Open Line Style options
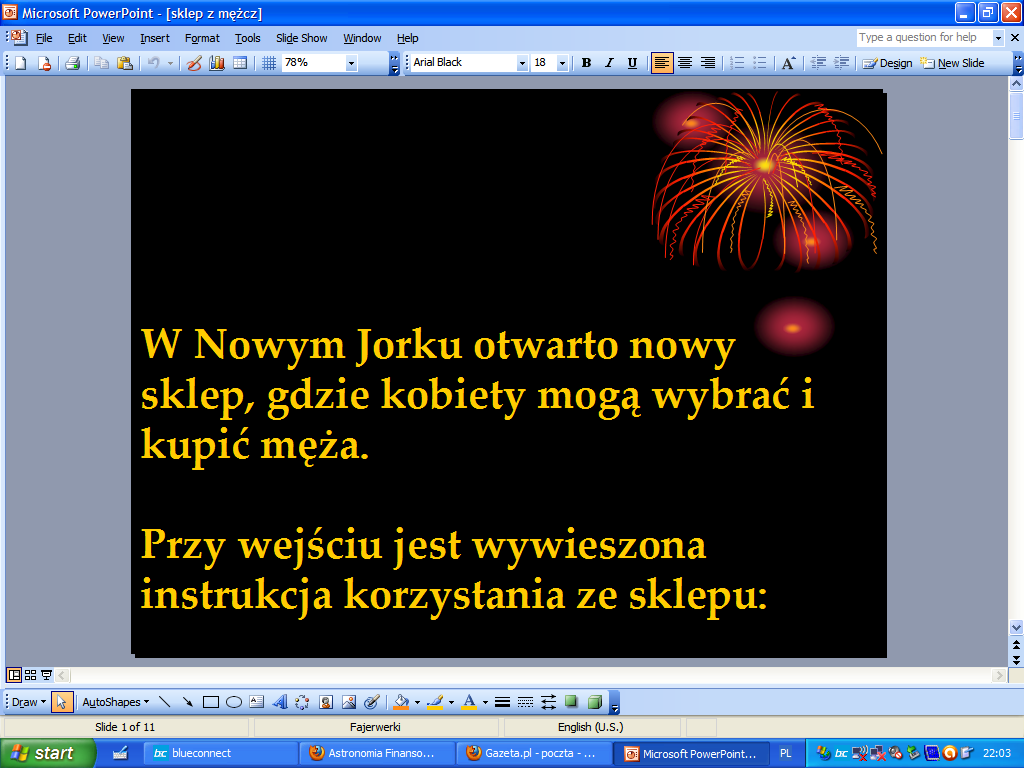 point(502,702)
